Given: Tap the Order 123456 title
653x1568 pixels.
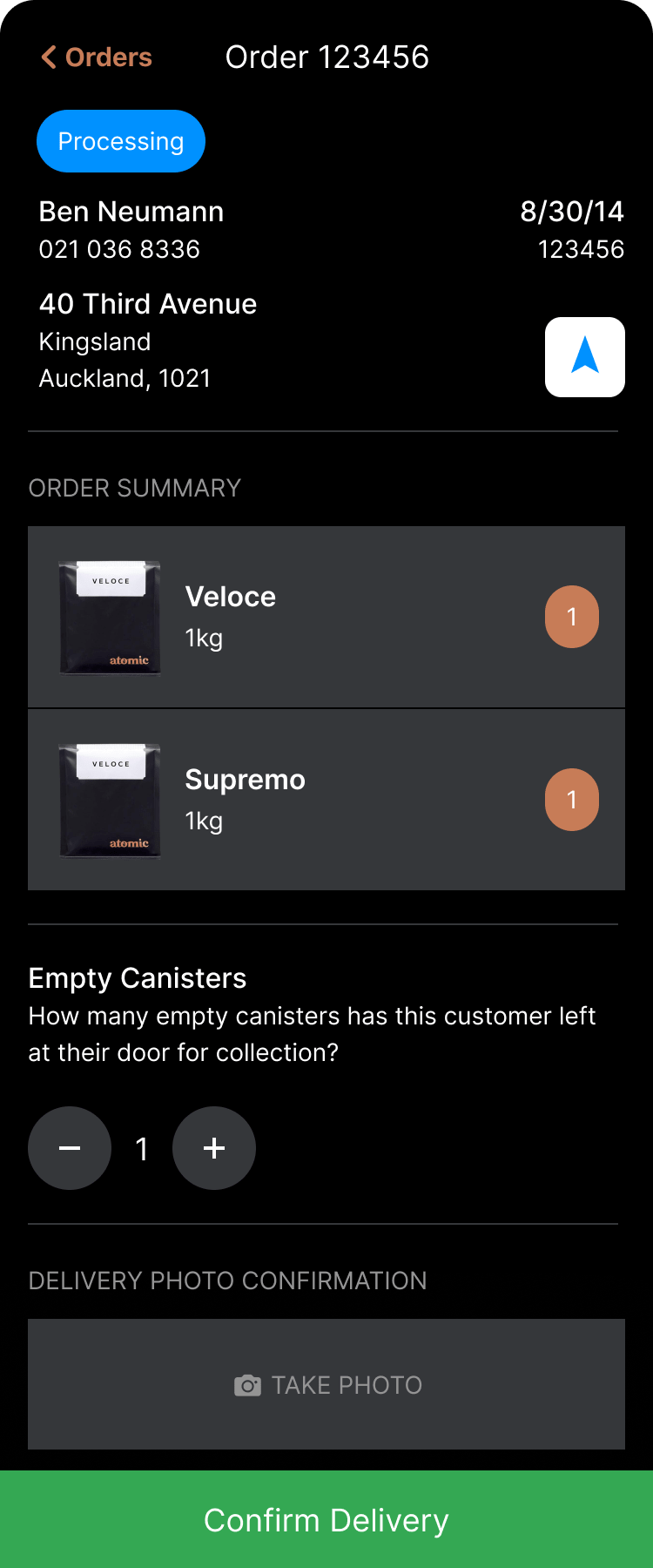Looking at the screenshot, I should pyautogui.click(x=327, y=57).
